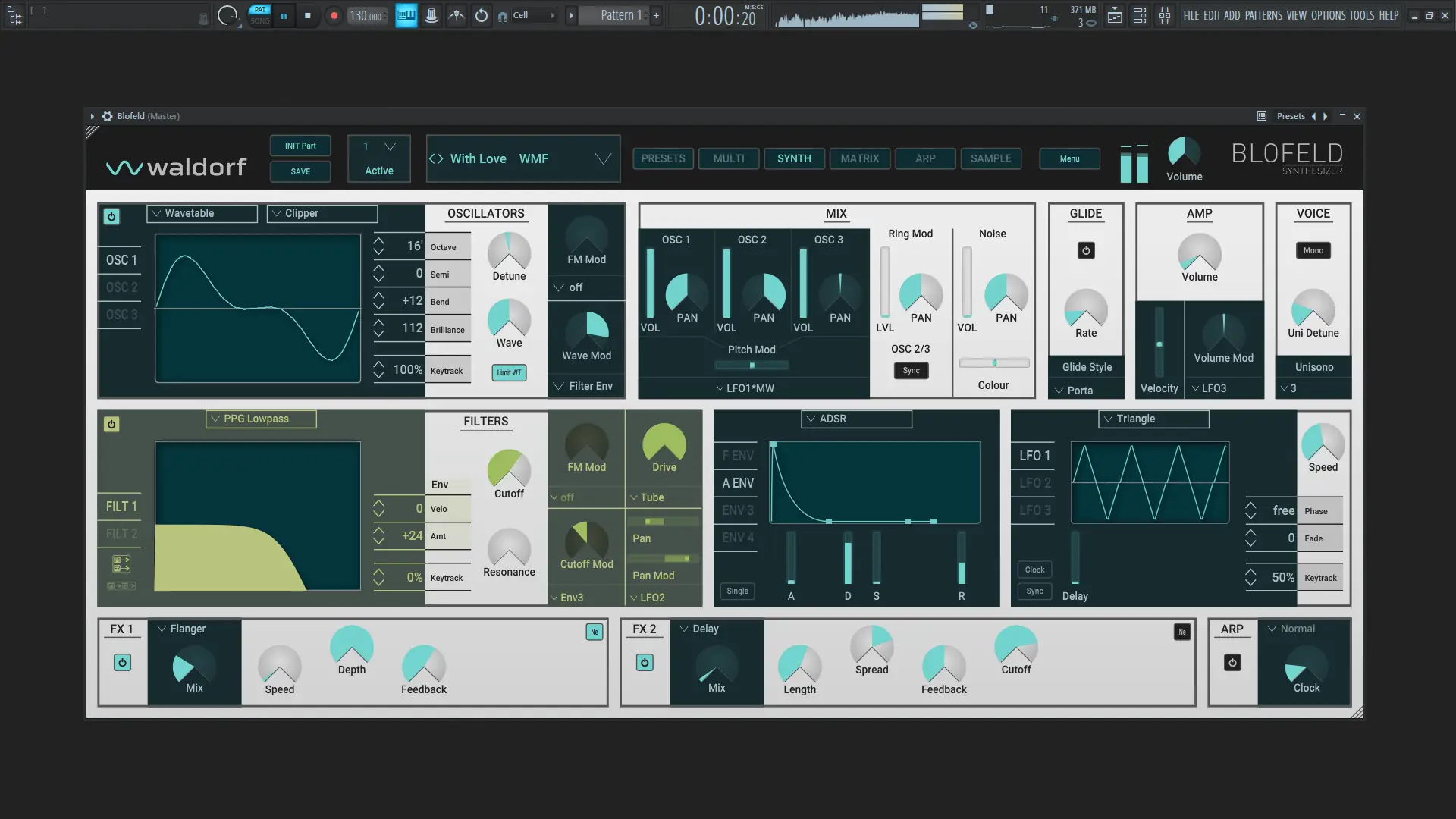1456x819 pixels.
Task: Click the INIT Part button
Action: [x=300, y=146]
